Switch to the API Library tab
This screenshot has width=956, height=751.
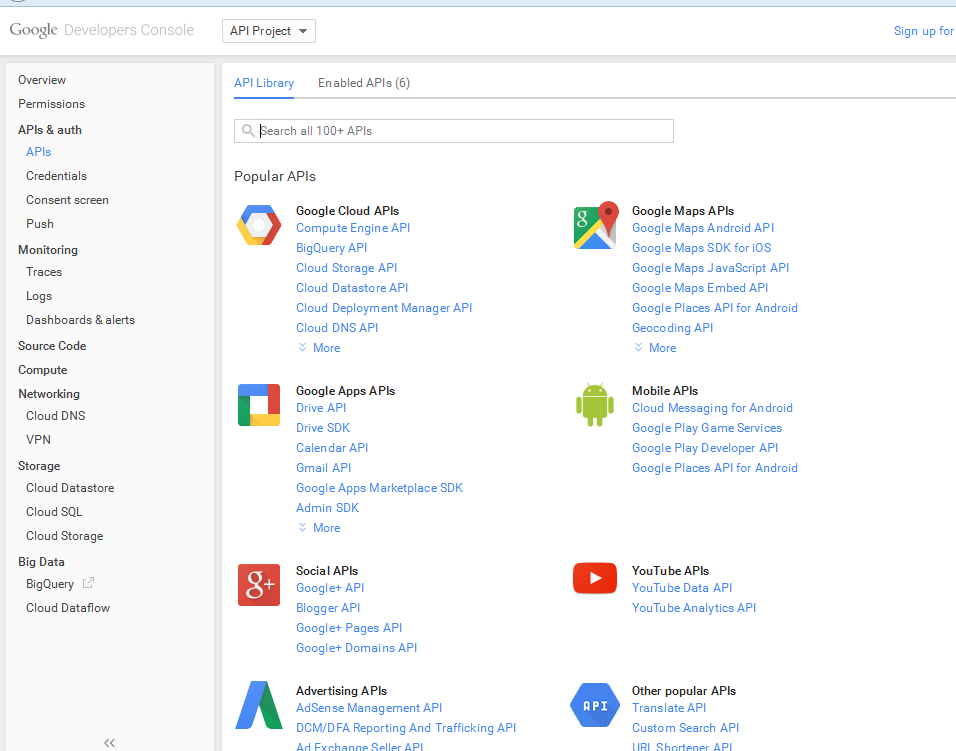click(264, 83)
